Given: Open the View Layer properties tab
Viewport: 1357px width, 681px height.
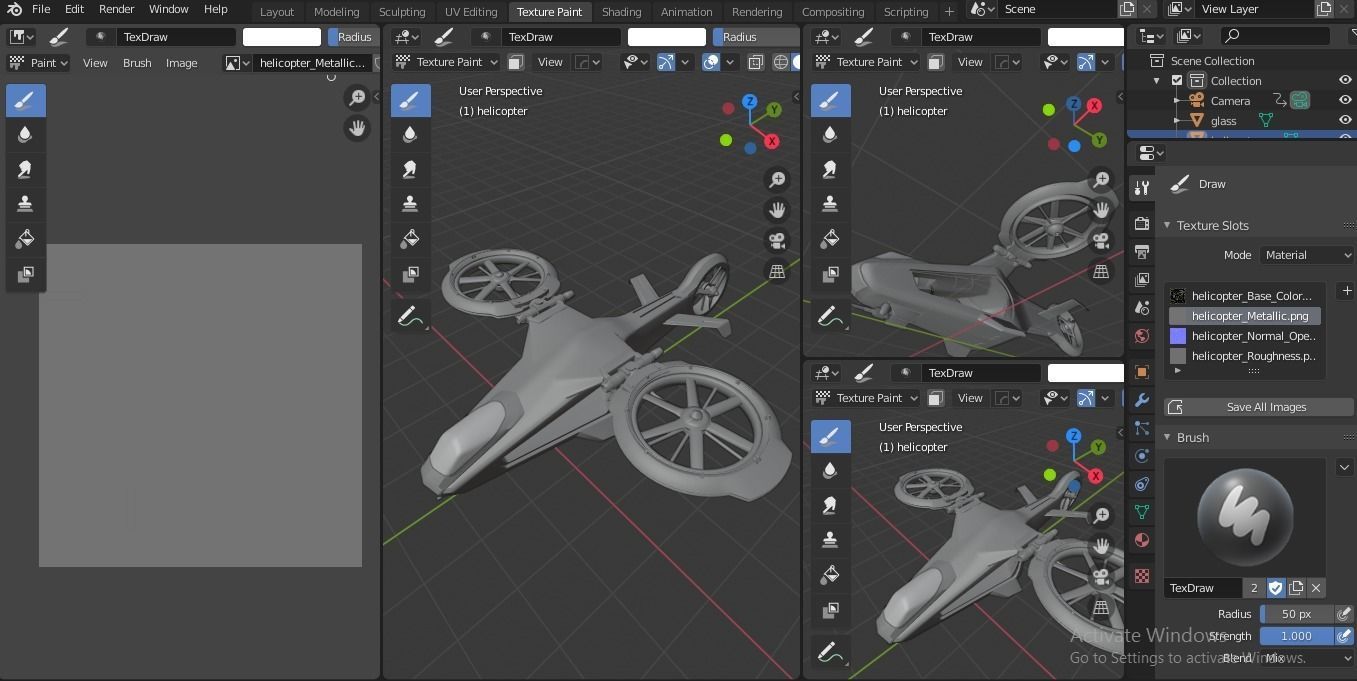Looking at the screenshot, I should [x=1142, y=279].
